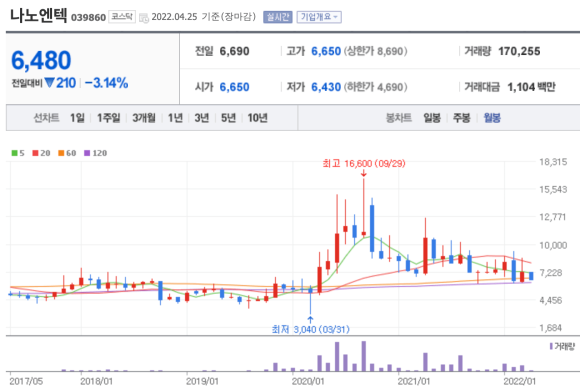The width and height of the screenshot is (580, 392).
Task: Select the 3개월 line chart tab
Action: click(144, 118)
